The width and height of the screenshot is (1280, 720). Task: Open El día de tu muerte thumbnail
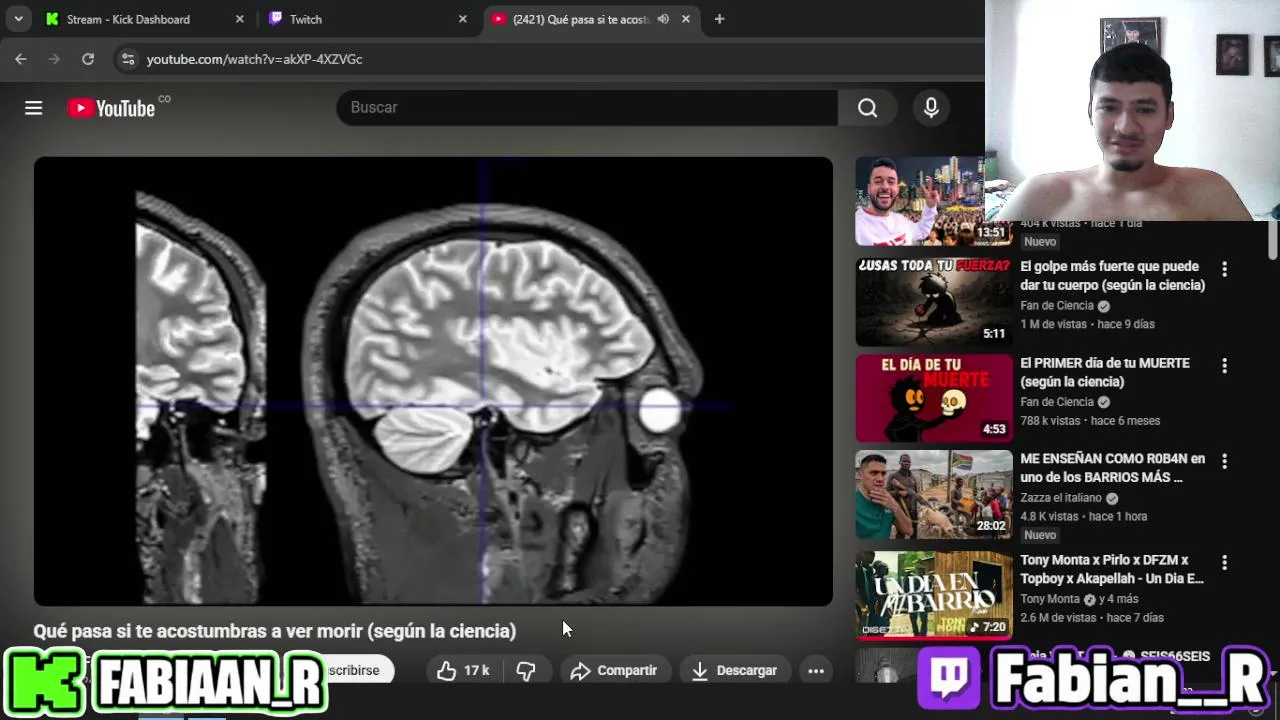(x=934, y=397)
